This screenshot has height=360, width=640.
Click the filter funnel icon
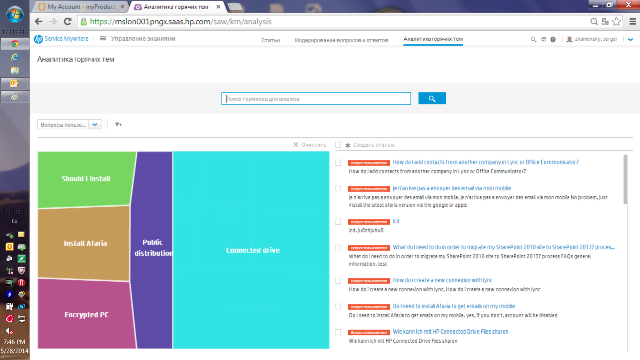click(x=118, y=124)
